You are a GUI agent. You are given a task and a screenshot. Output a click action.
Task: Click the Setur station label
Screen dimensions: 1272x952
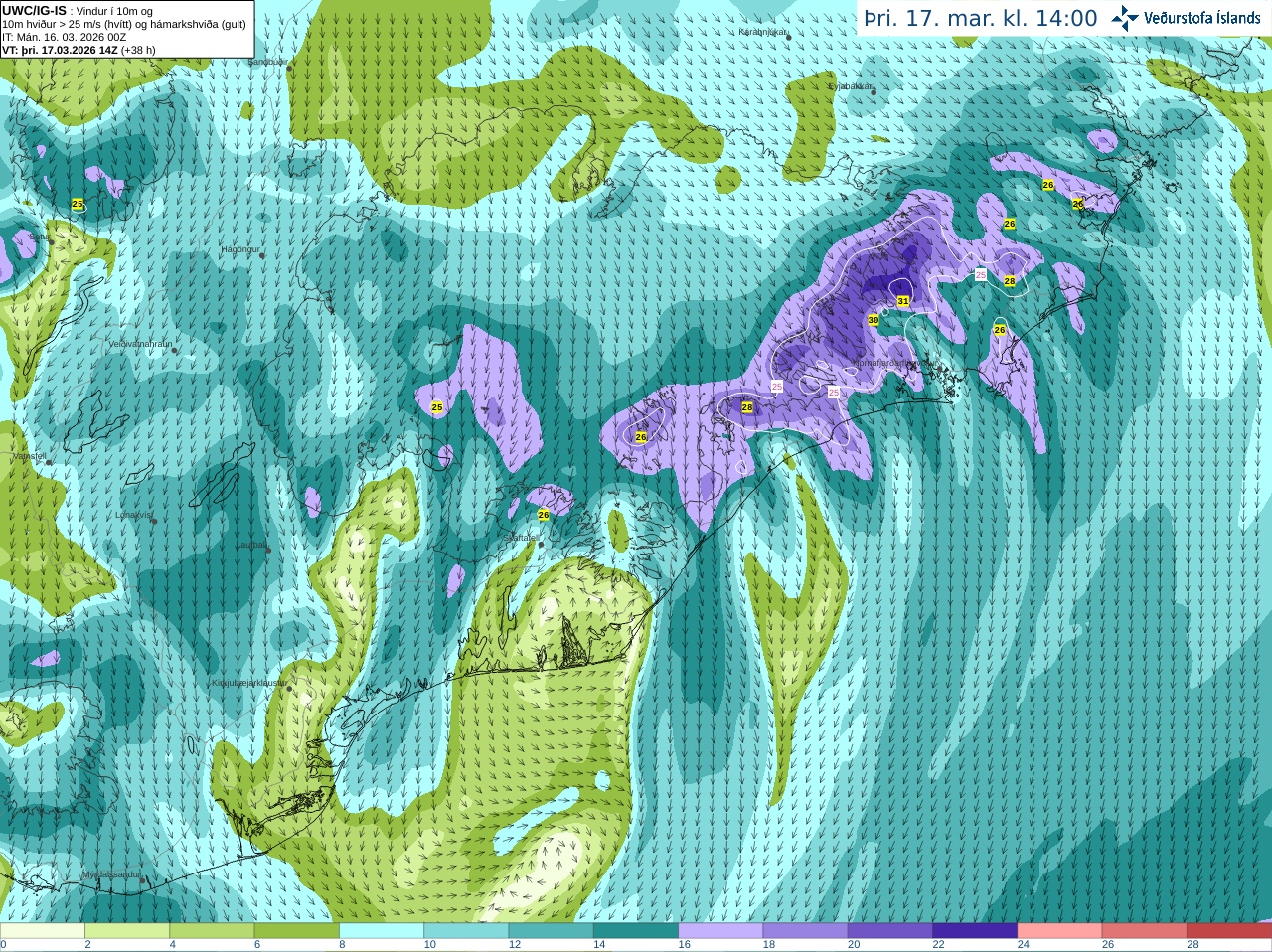click(40, 238)
